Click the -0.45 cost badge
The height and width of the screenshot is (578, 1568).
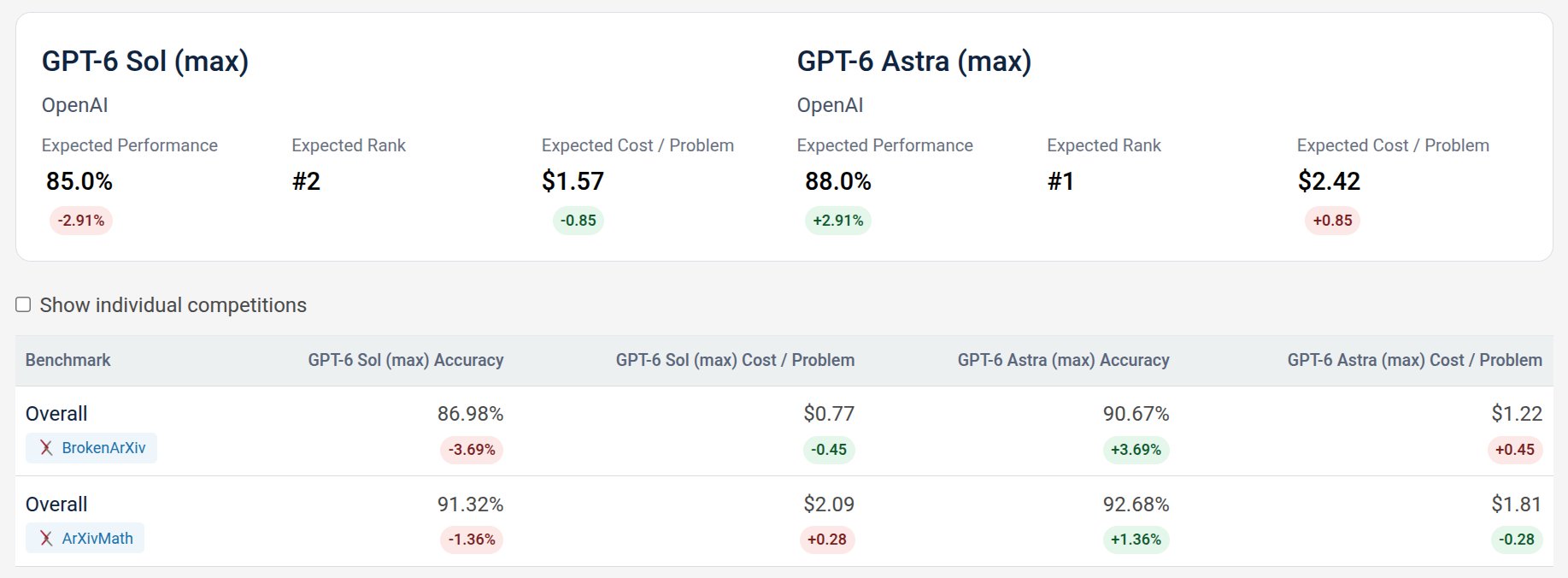829,450
